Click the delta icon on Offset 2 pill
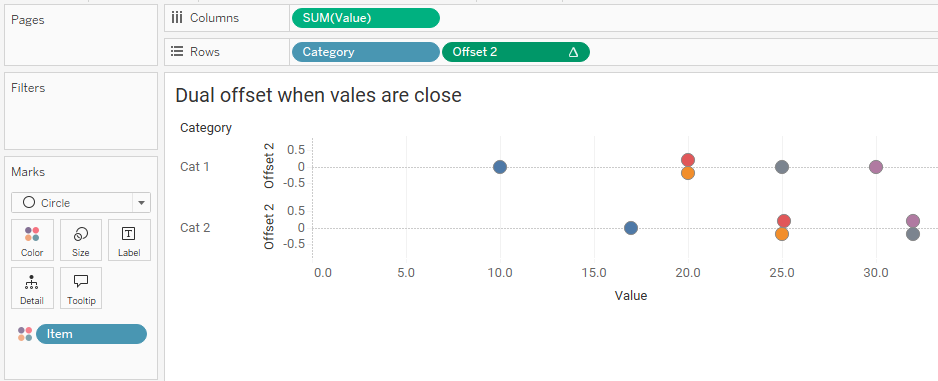Image resolution: width=938 pixels, height=381 pixels. 573,52
